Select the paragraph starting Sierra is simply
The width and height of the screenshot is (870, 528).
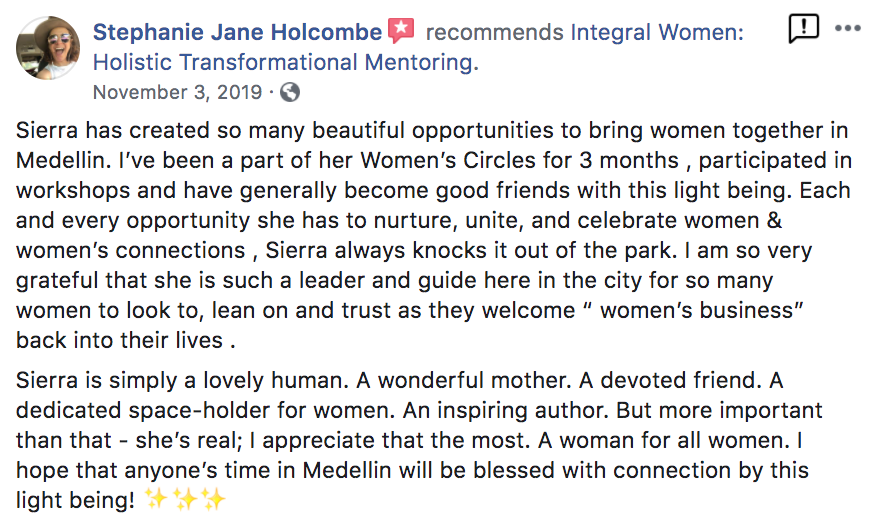coord(419,440)
